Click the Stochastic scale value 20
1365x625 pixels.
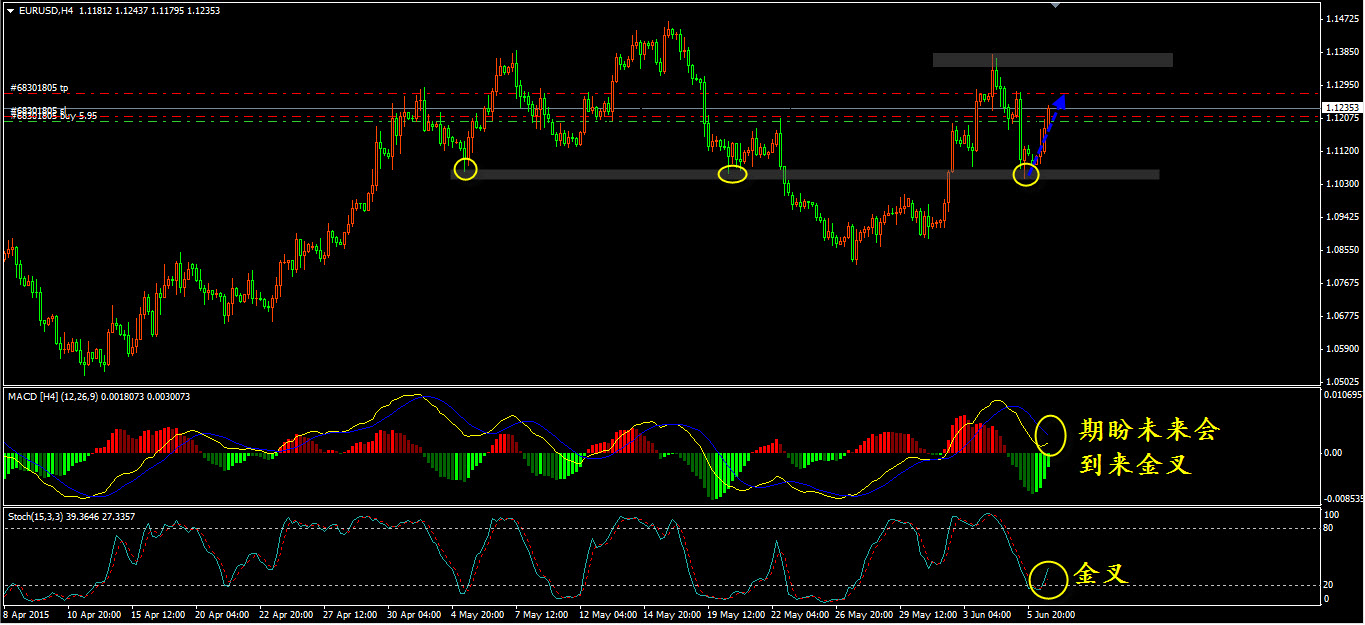point(1329,585)
